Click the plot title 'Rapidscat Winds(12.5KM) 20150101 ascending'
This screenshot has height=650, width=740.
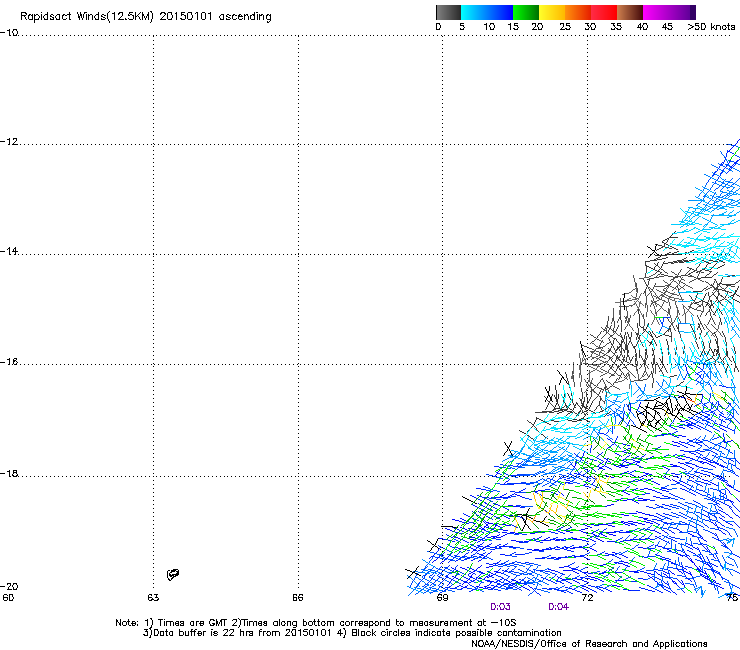[x=145, y=17]
